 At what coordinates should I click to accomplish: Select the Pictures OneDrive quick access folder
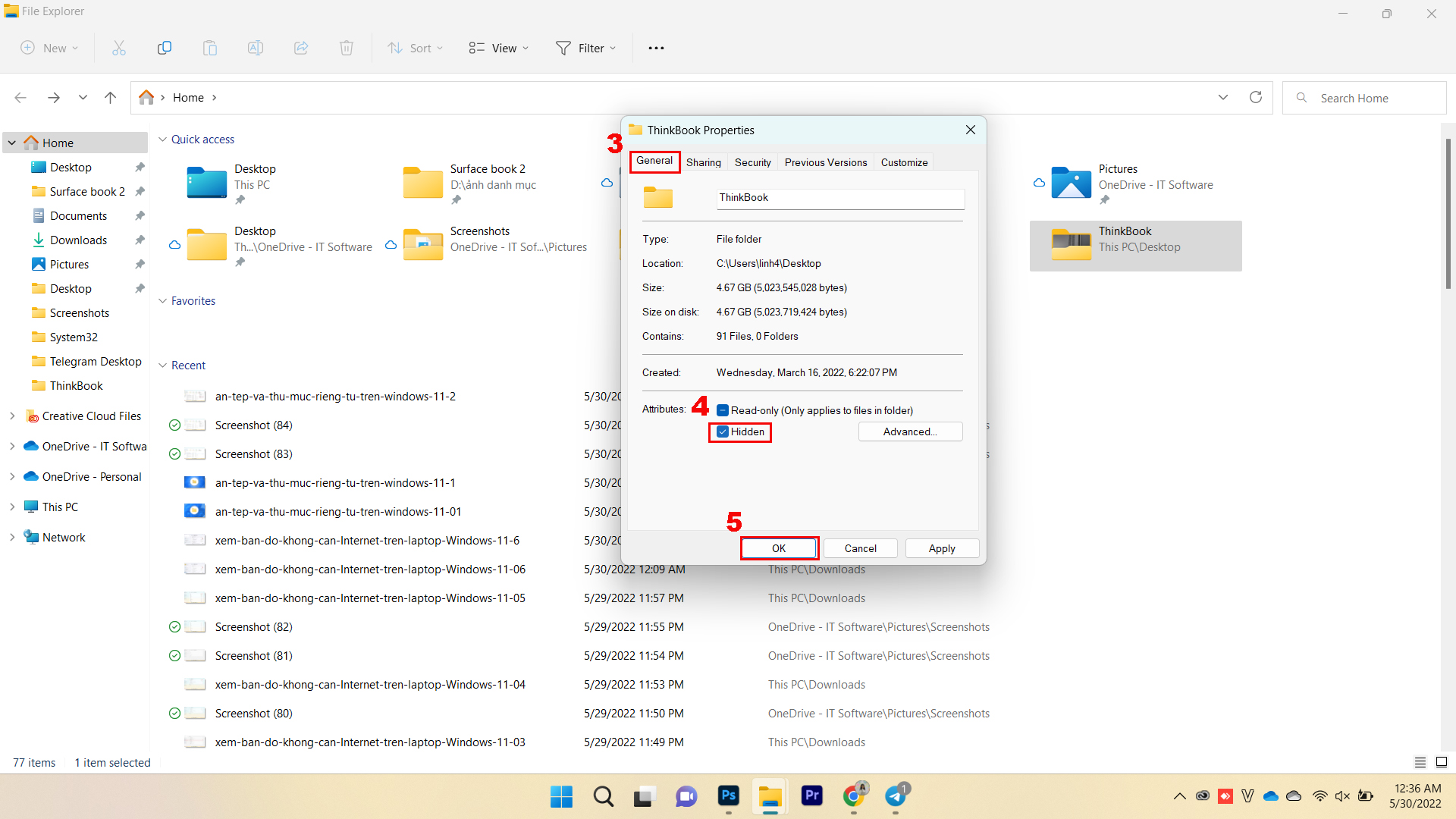pyautogui.click(x=1135, y=184)
